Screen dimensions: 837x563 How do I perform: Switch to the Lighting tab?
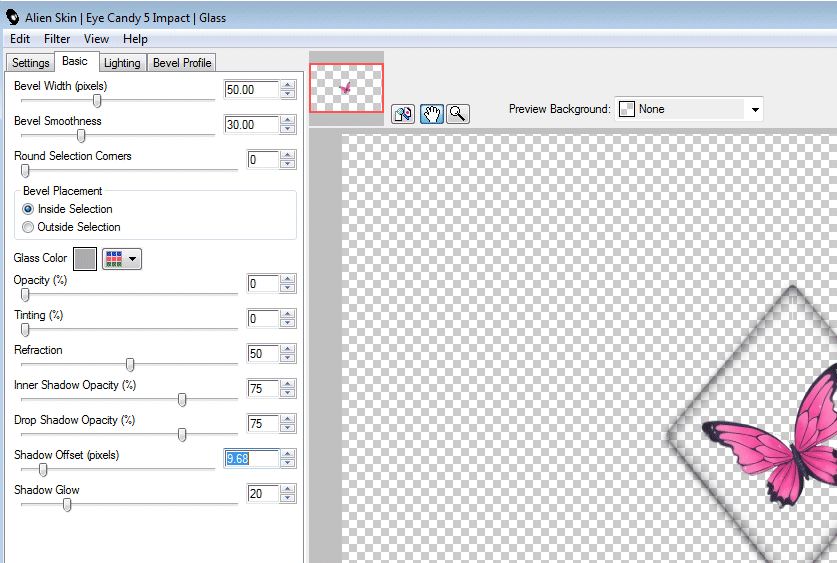(122, 62)
